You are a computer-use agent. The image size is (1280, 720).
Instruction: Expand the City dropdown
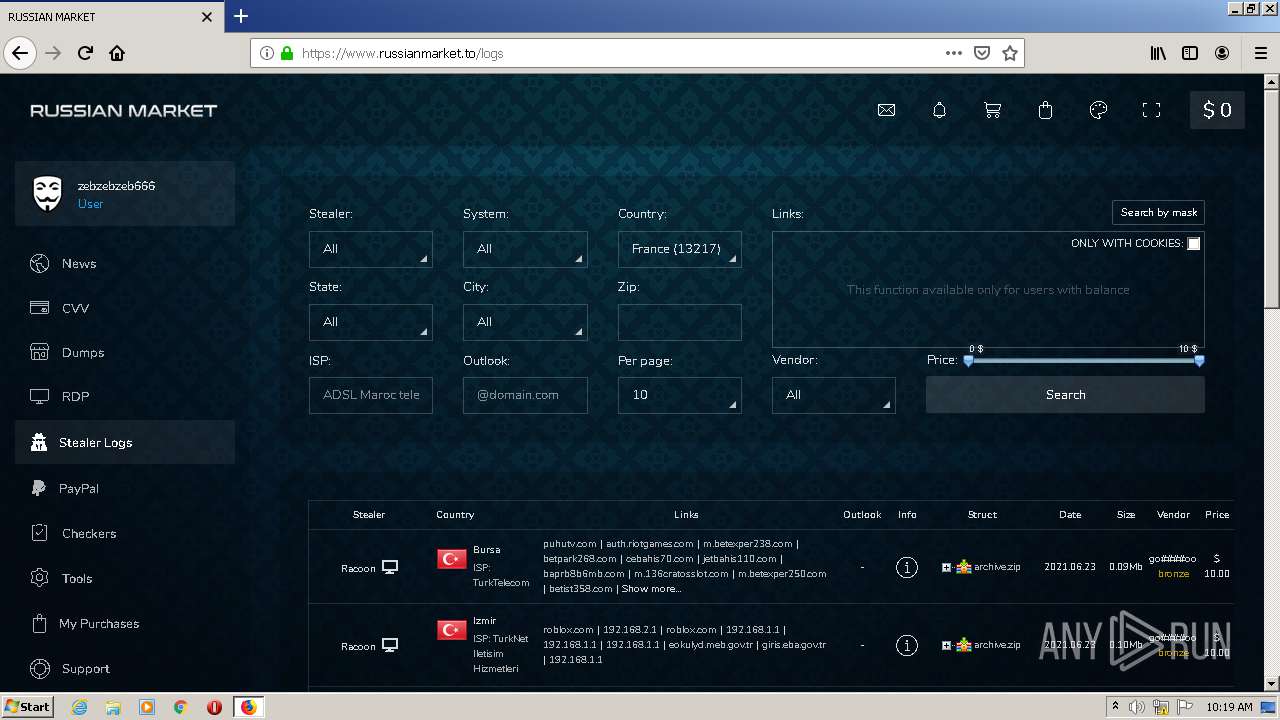[x=525, y=322]
